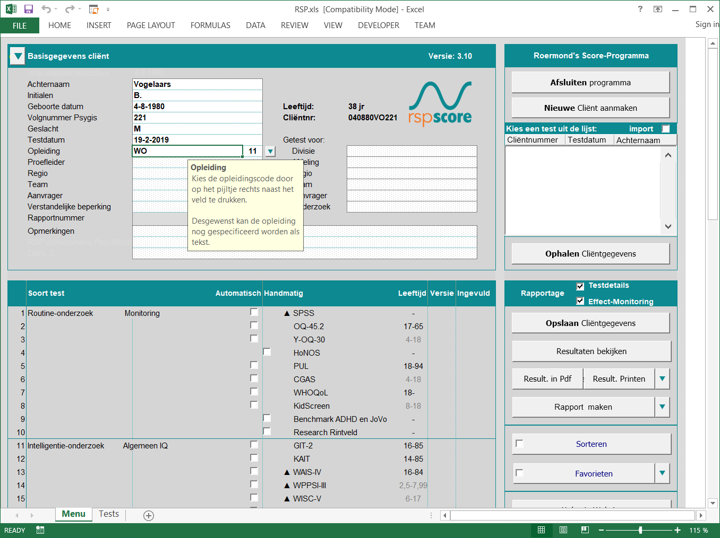The width and height of the screenshot is (720, 538).
Task: Open the DEVELOPER ribbon tab
Action: click(x=378, y=25)
